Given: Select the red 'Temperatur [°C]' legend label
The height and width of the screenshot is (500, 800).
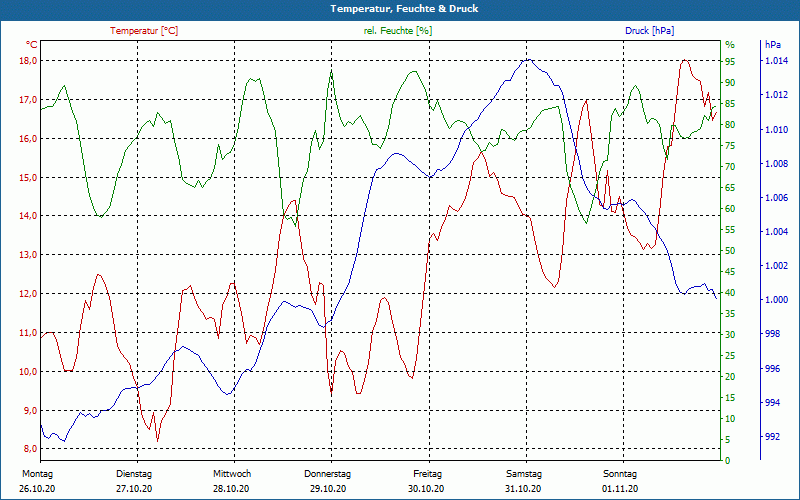Looking at the screenshot, I should pos(144,31).
